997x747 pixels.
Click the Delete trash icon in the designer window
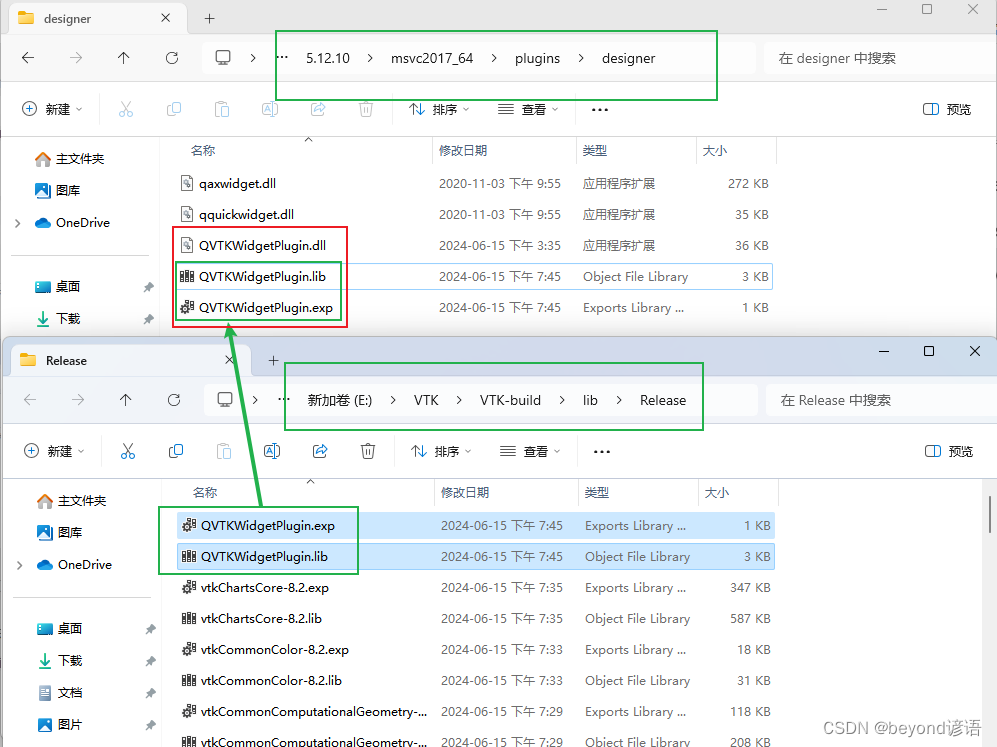click(x=366, y=109)
